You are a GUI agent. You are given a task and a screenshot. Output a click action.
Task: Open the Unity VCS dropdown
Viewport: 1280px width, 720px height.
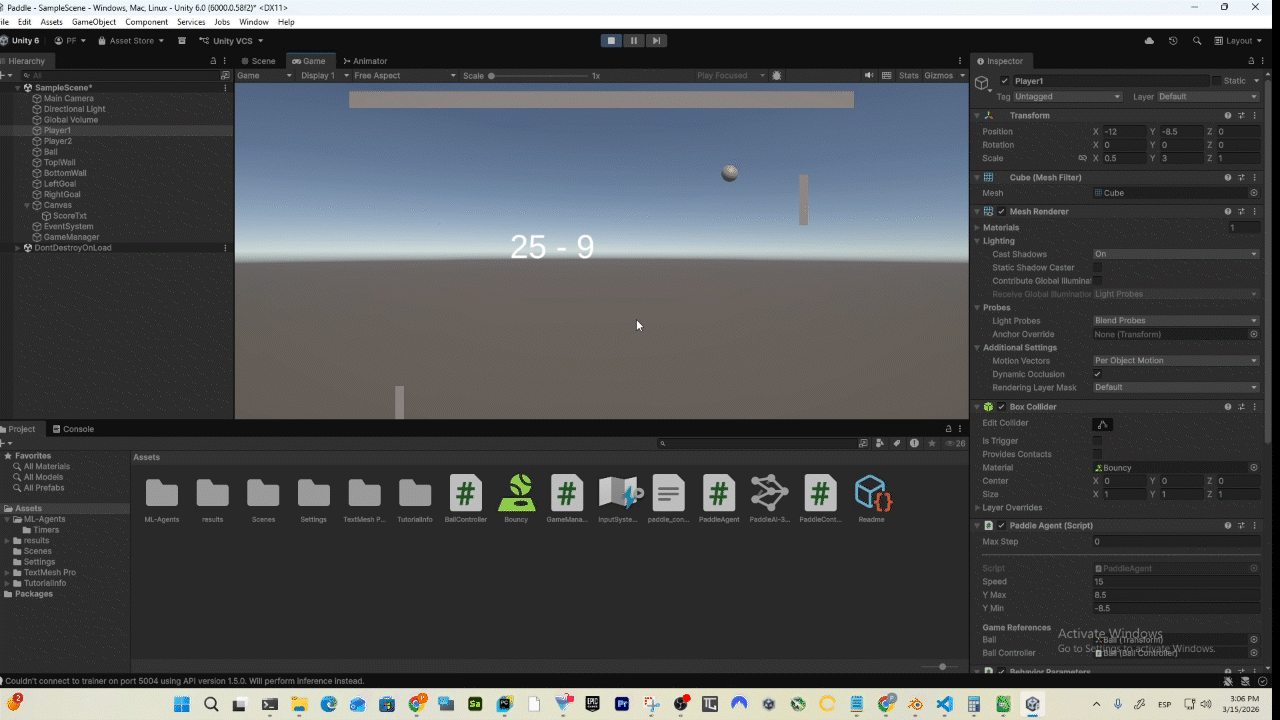pyautogui.click(x=231, y=41)
